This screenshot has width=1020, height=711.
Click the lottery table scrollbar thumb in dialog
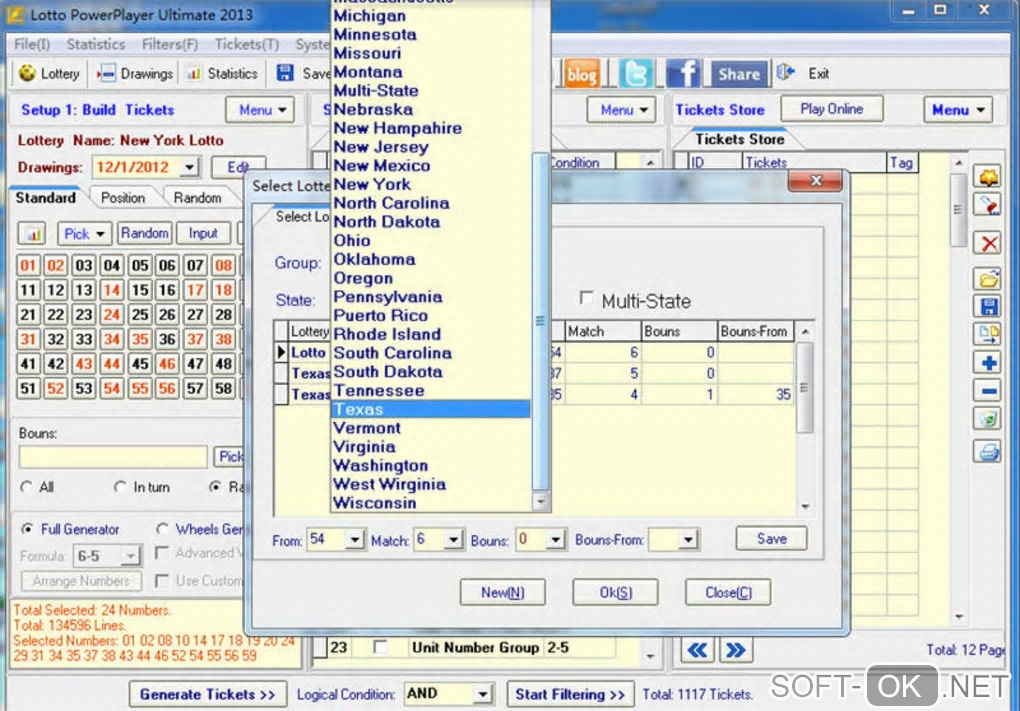coord(805,388)
